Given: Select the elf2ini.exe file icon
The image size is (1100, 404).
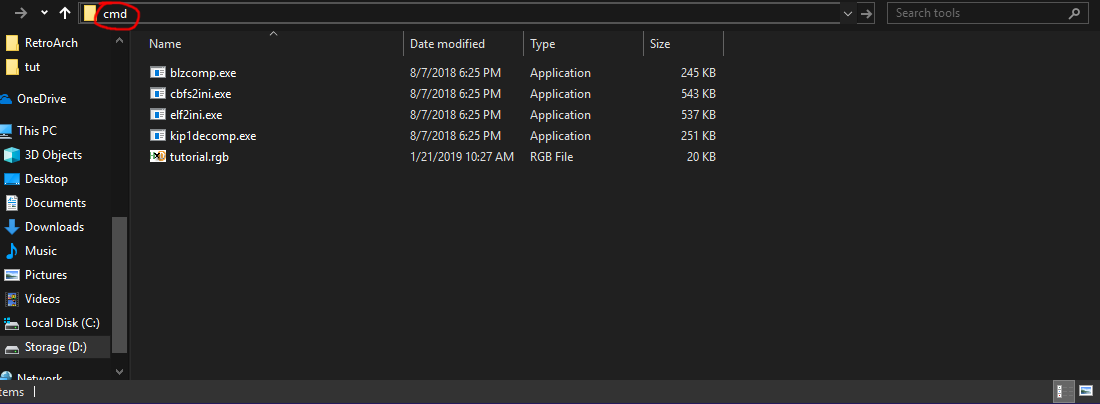Looking at the screenshot, I should click(x=157, y=114).
